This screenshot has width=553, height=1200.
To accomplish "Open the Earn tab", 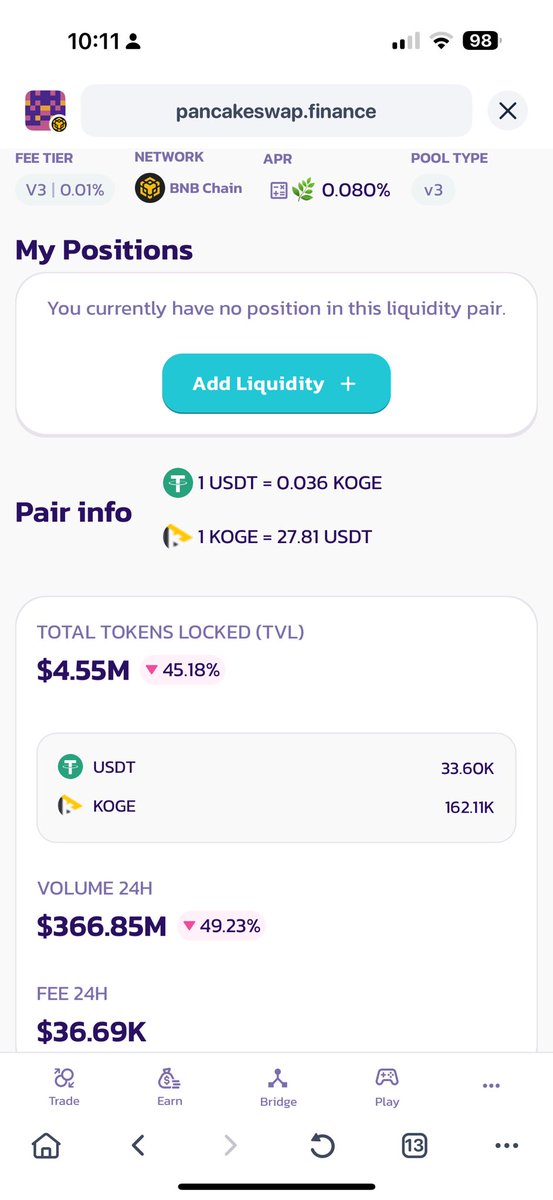I will 170,1086.
